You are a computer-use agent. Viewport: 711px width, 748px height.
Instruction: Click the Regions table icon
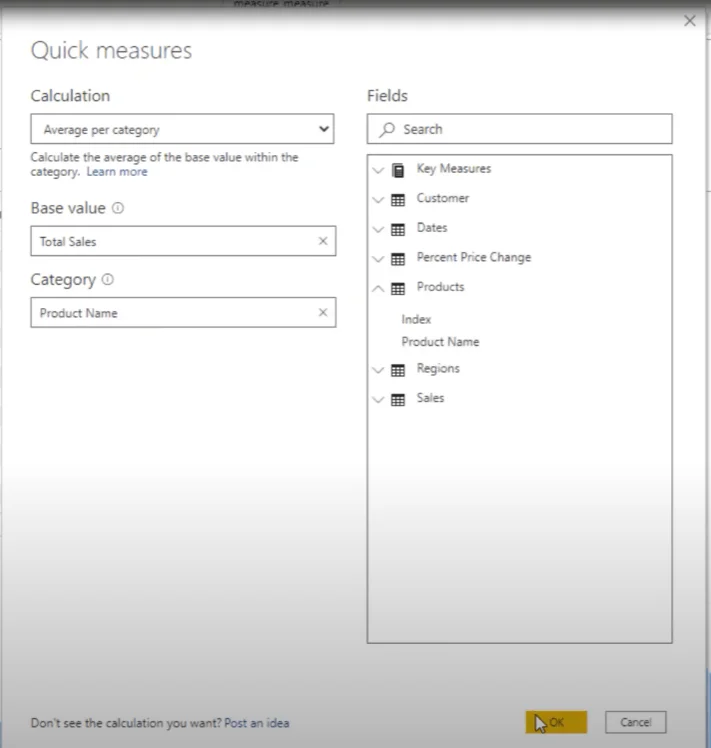coord(398,370)
